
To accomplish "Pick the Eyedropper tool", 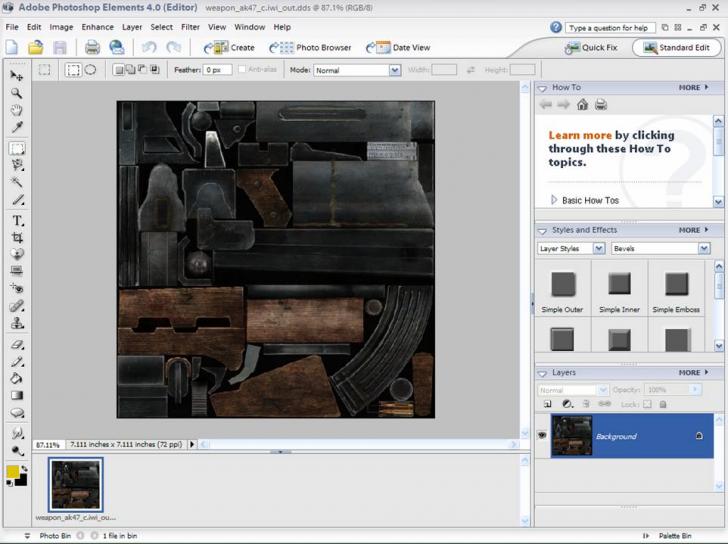I will tap(17, 128).
